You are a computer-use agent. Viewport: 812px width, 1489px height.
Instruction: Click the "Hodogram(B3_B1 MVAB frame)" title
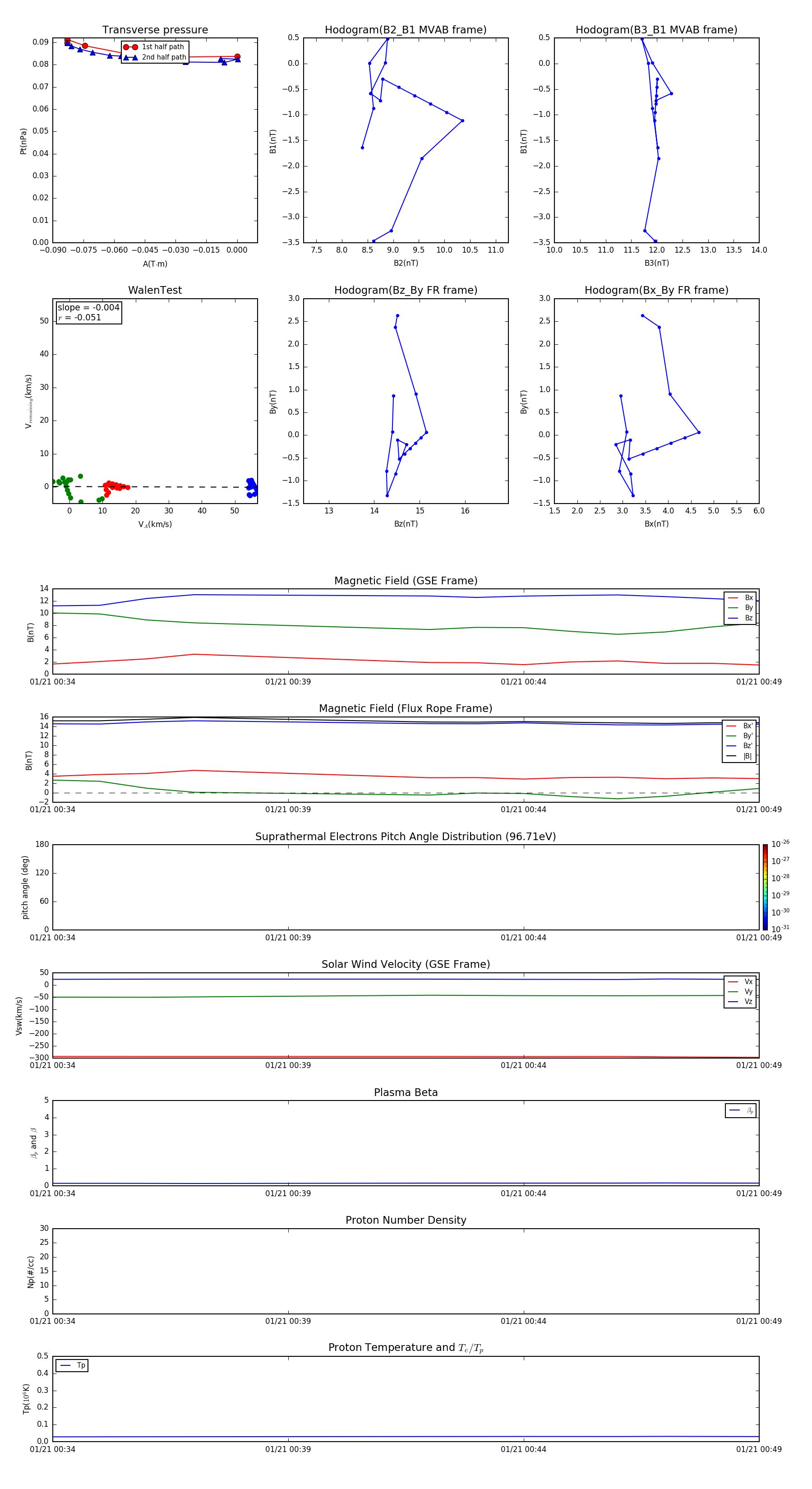pyautogui.click(x=656, y=29)
